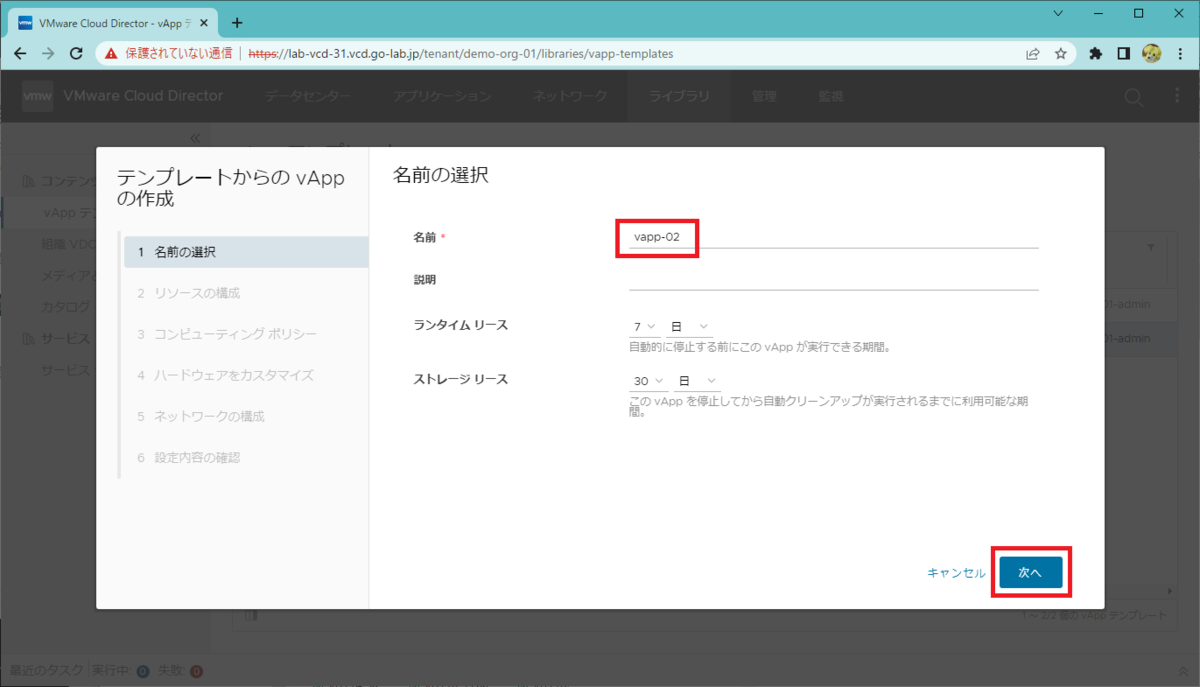The height and width of the screenshot is (687, 1200).
Task: Select the カタログ sidebar item
Action: point(66,306)
